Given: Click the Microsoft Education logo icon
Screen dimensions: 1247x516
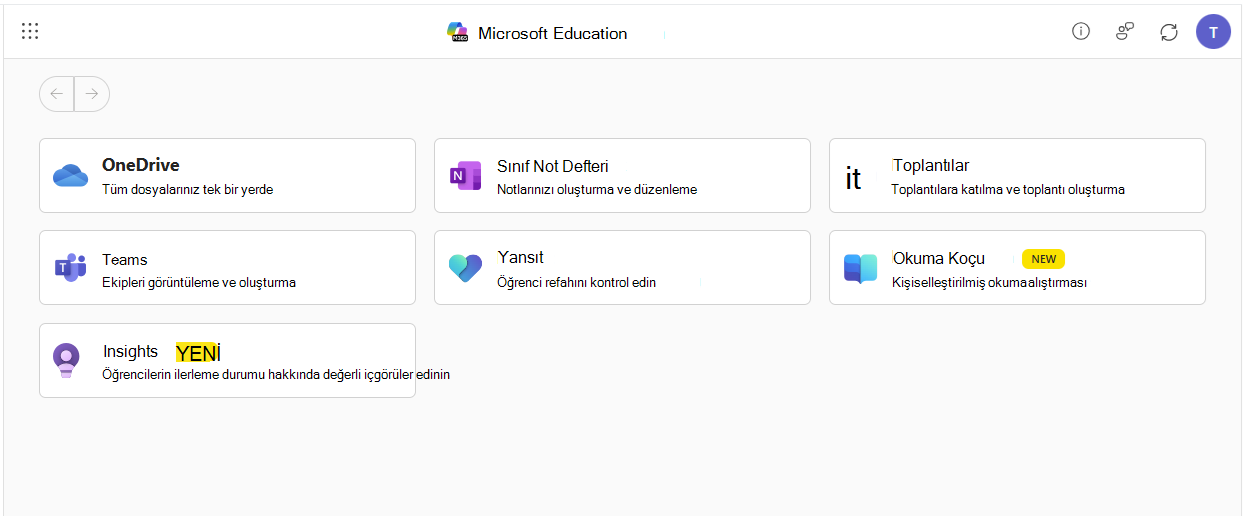Looking at the screenshot, I should 458,32.
